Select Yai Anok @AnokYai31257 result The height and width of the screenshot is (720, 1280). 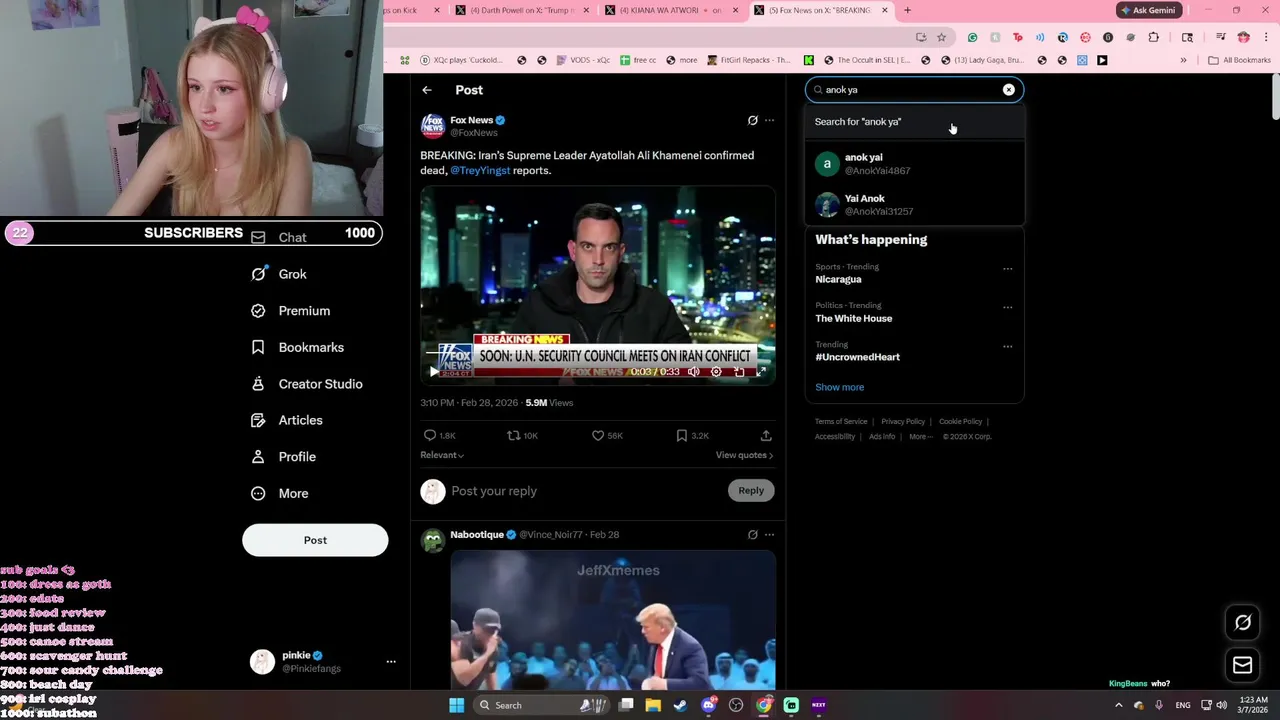(x=915, y=205)
